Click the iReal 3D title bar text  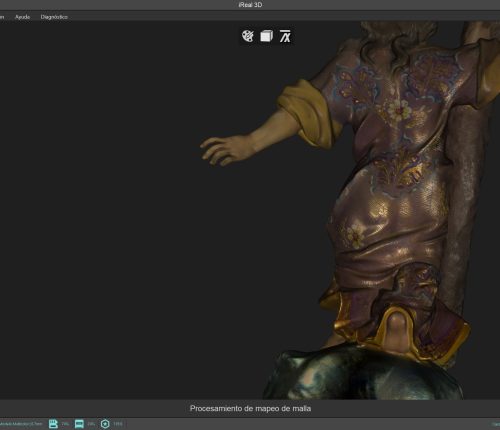[250, 5]
